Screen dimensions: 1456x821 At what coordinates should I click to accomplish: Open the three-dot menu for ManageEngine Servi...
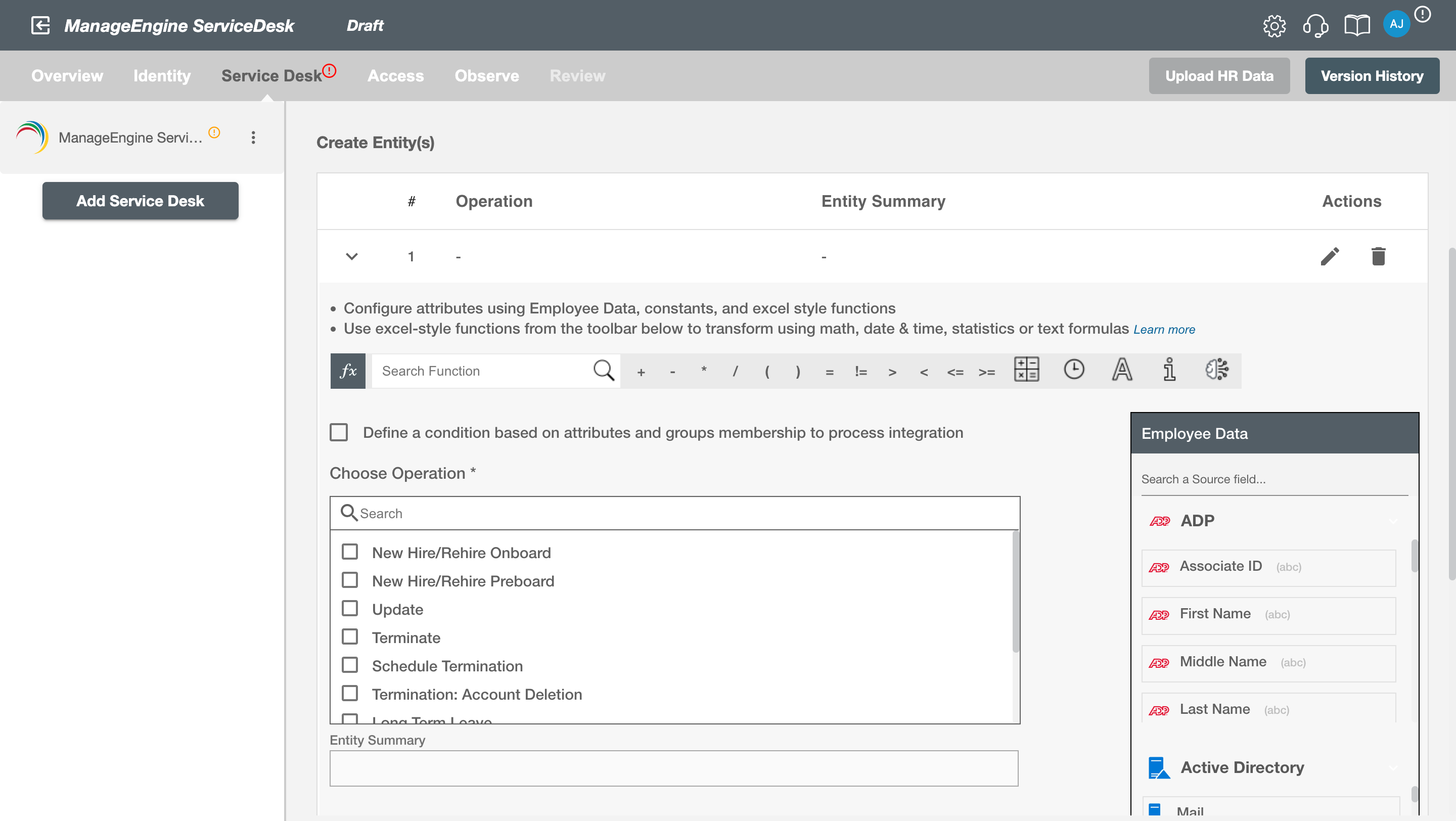253,138
